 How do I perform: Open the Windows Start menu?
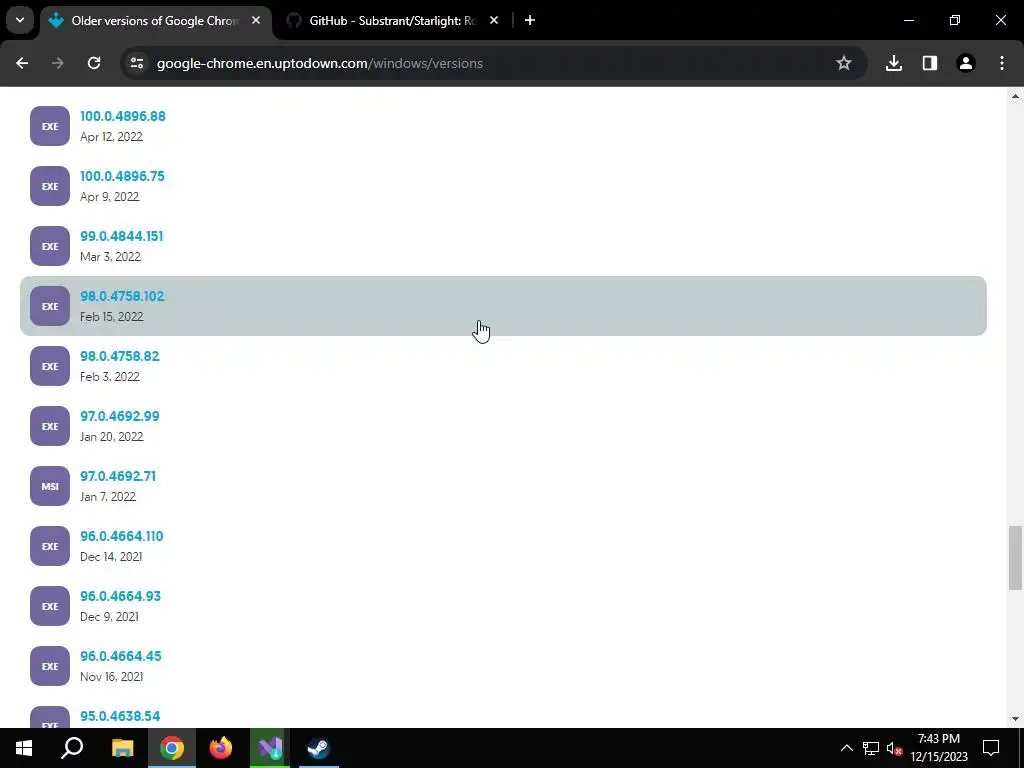24,748
